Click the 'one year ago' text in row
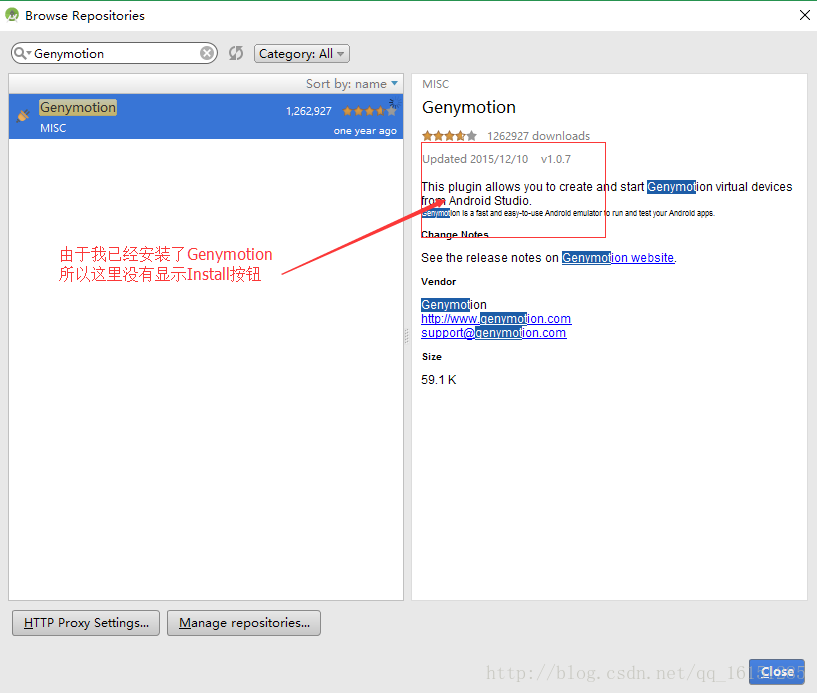 click(365, 131)
